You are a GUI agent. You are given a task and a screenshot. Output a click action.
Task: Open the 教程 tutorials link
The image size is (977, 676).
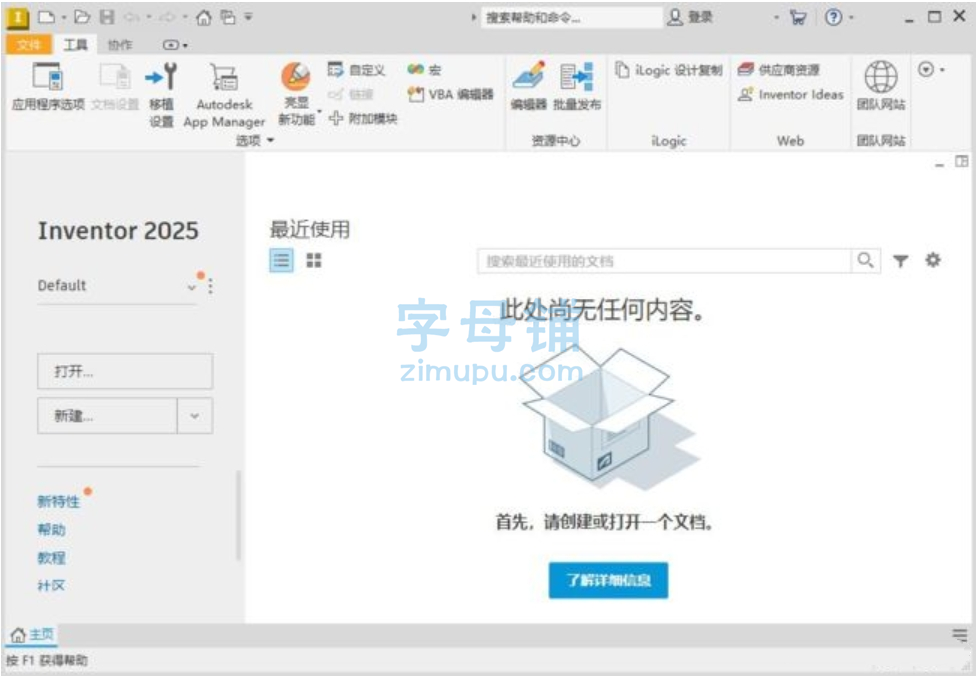tap(51, 558)
